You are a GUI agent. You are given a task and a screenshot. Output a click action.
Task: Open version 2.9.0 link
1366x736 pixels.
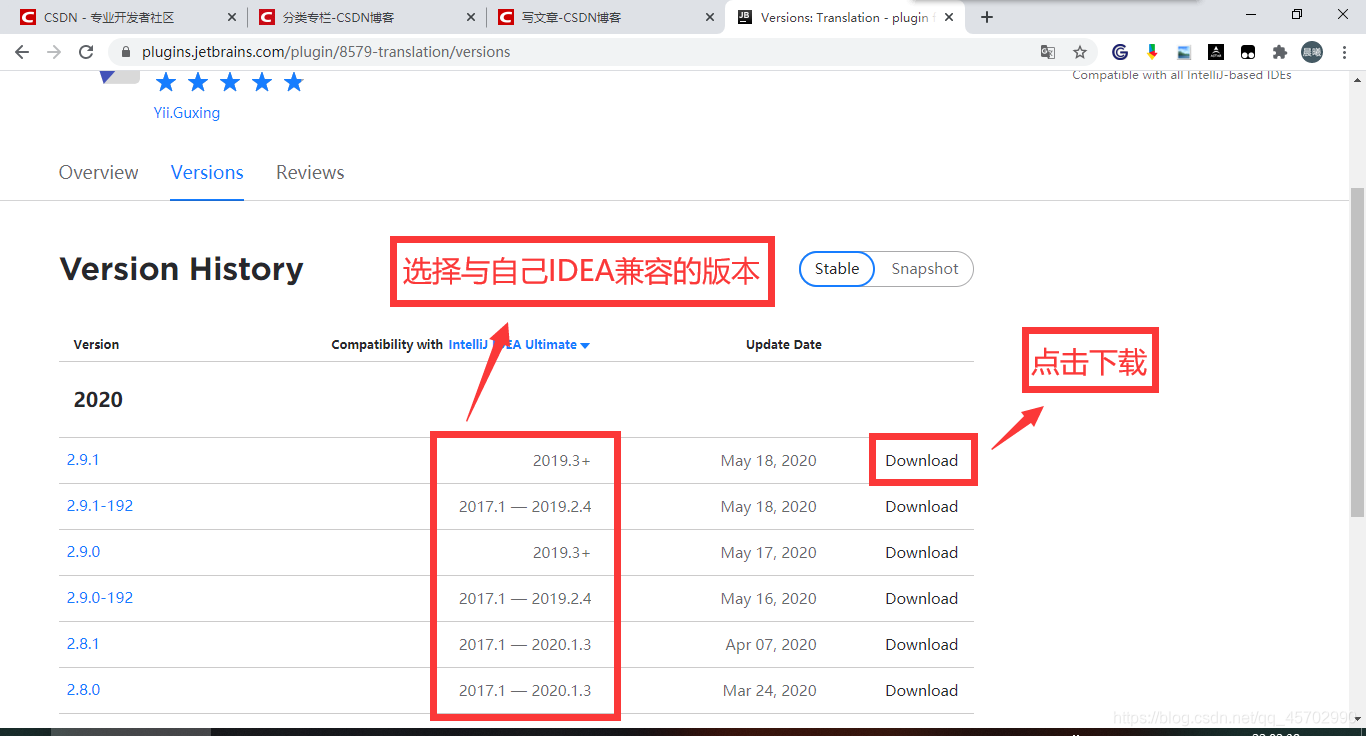(x=84, y=552)
